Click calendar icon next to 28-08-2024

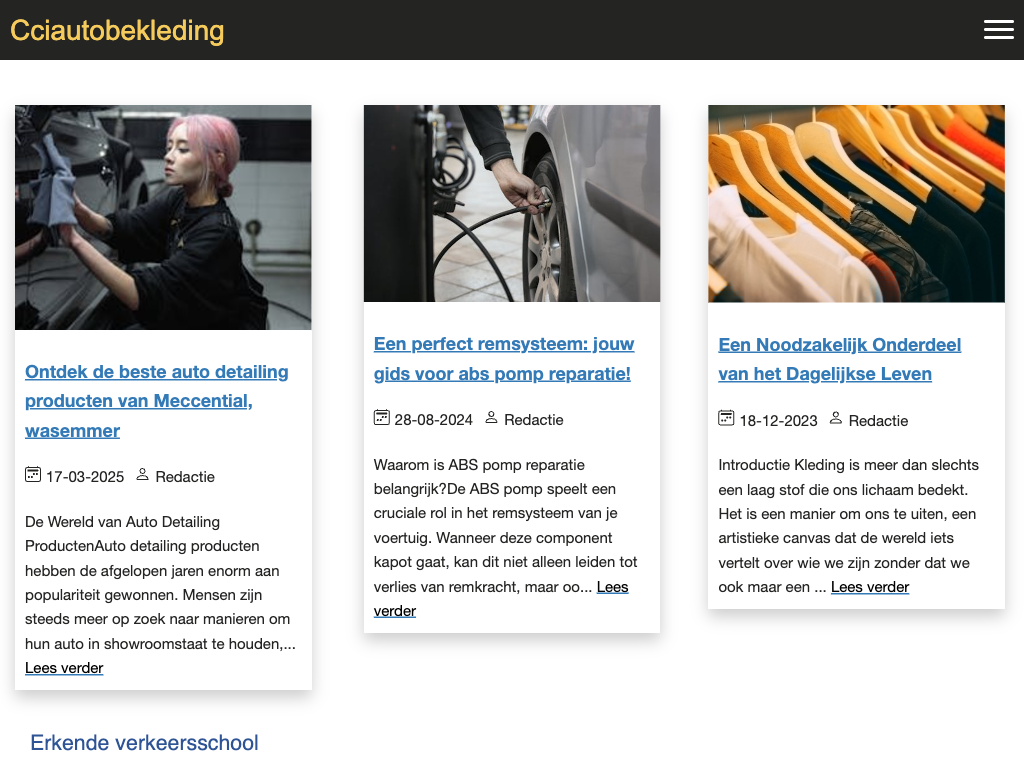(382, 418)
